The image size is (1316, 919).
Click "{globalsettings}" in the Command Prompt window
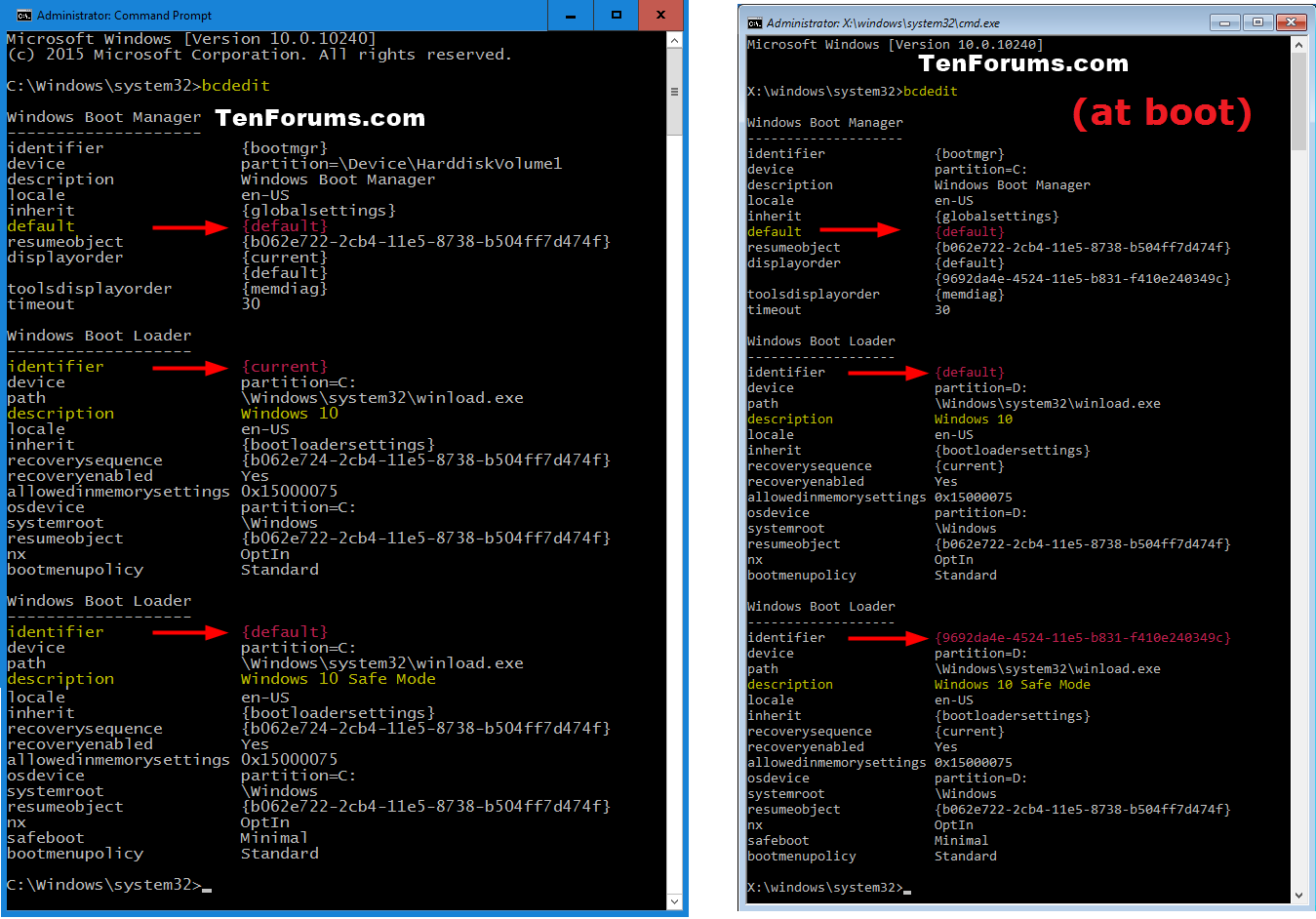pos(318,211)
